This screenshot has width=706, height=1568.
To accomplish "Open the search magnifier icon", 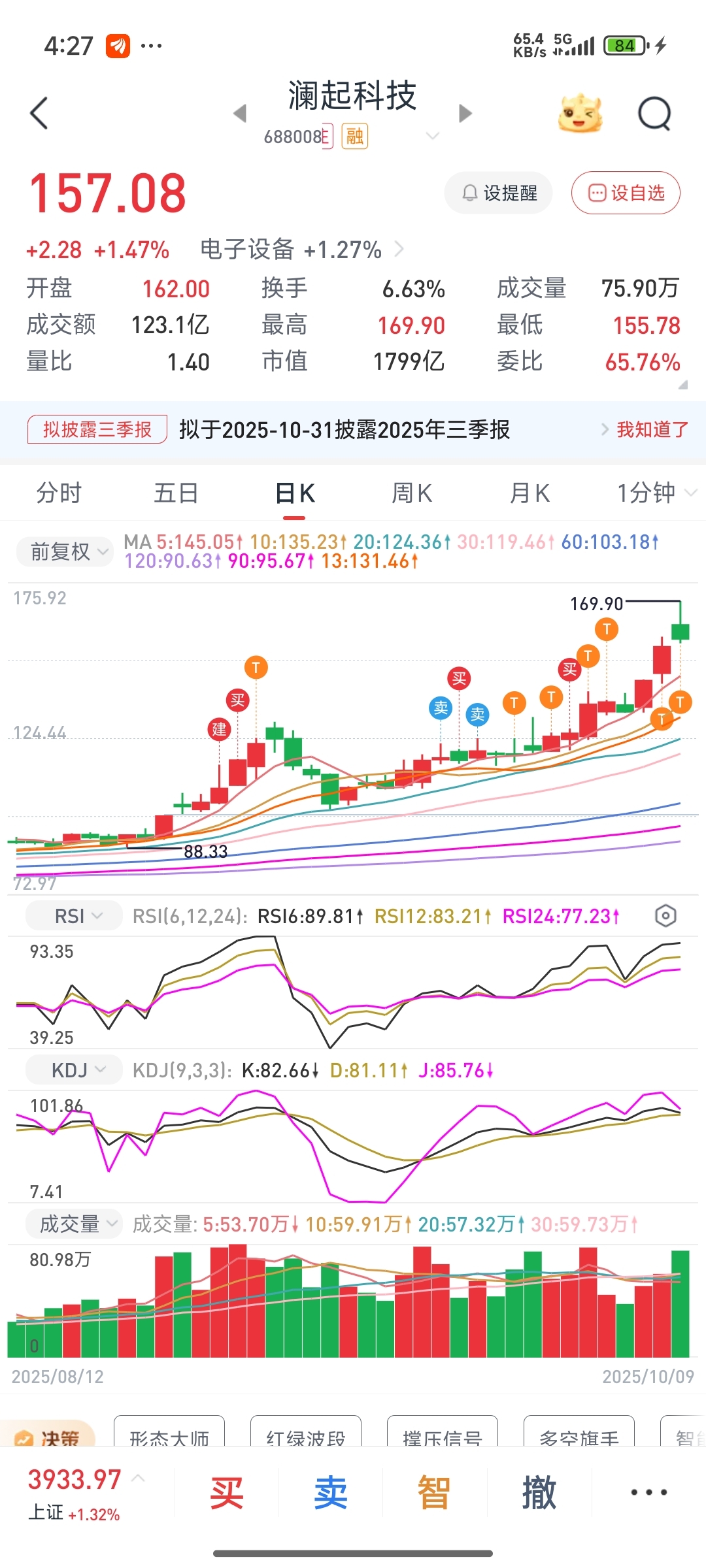I will 654,114.
